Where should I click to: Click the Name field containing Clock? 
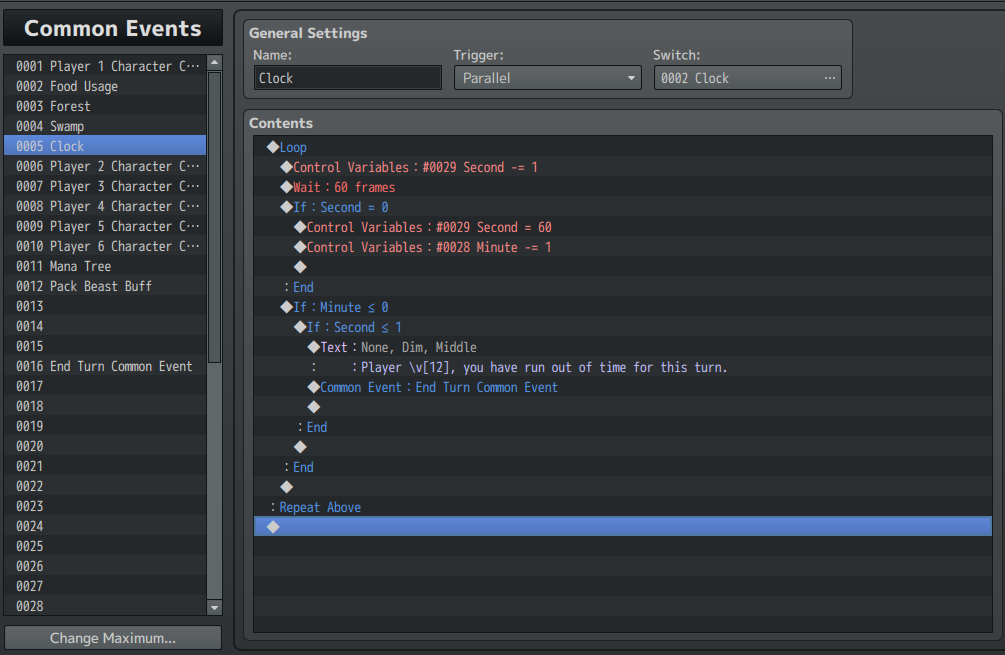pos(347,78)
